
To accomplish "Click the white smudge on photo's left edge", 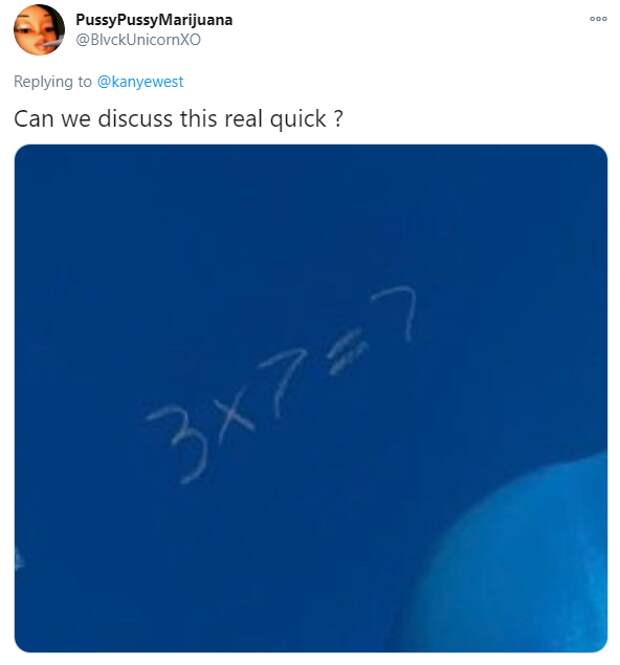I will coord(18,559).
